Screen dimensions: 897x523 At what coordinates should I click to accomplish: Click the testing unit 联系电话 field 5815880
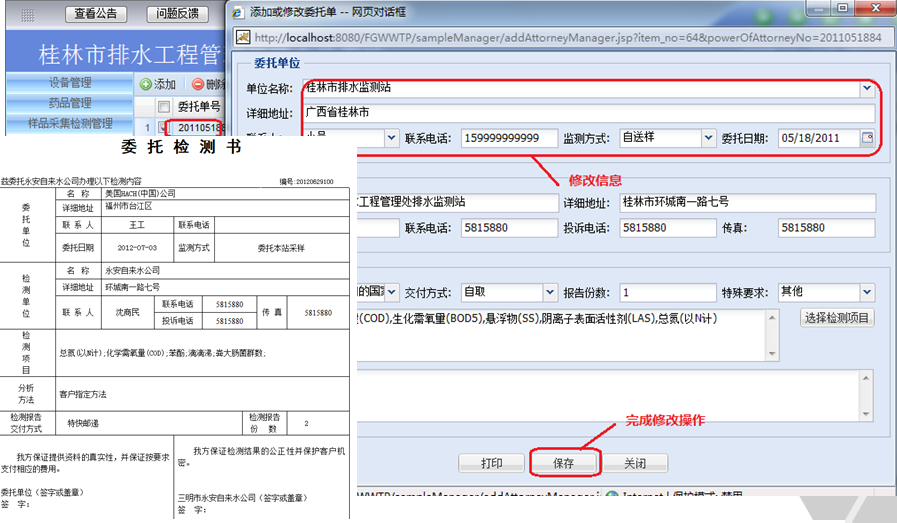coord(509,228)
